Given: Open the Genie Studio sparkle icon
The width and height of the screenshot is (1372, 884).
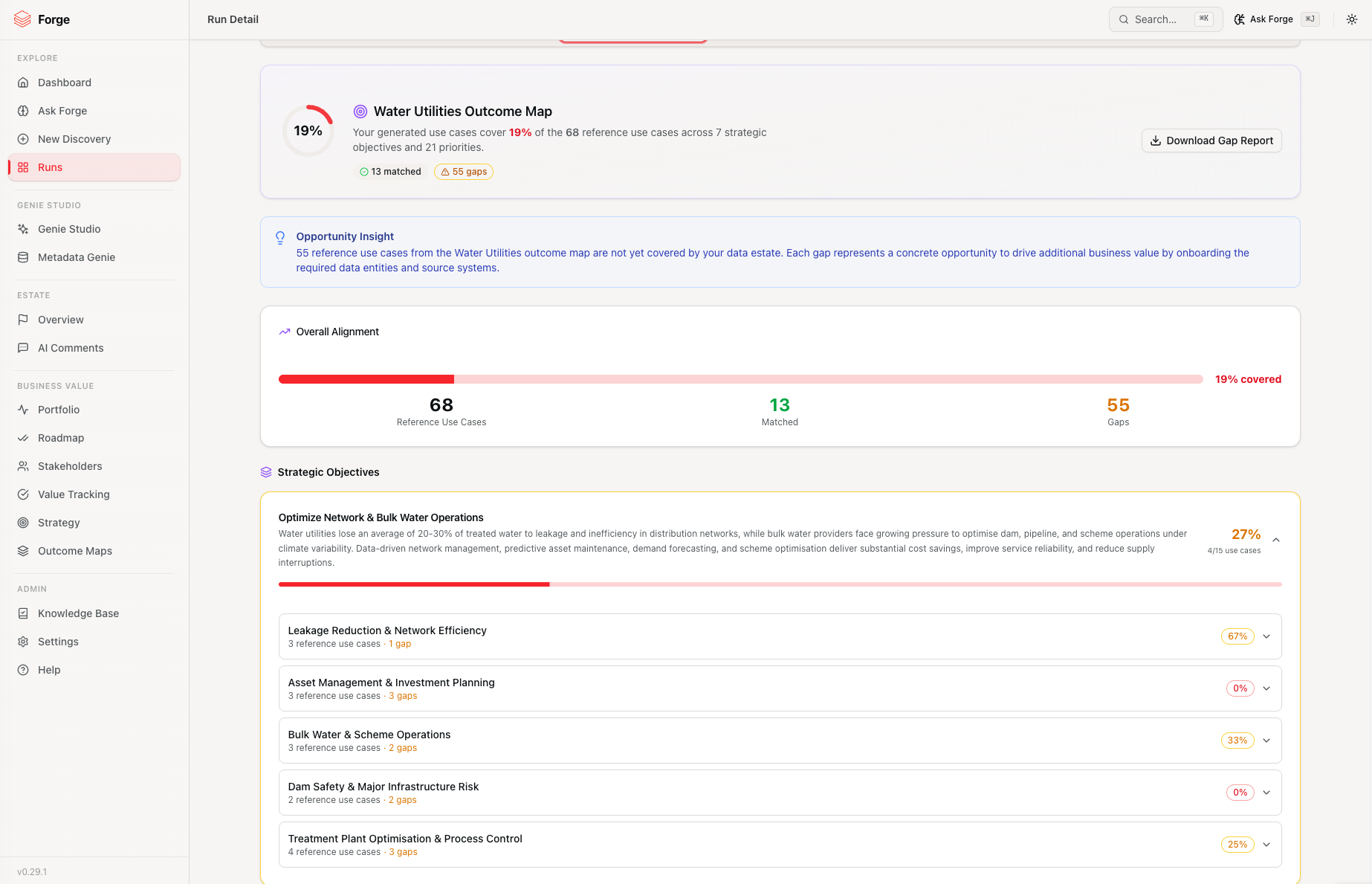Looking at the screenshot, I should pos(23,229).
